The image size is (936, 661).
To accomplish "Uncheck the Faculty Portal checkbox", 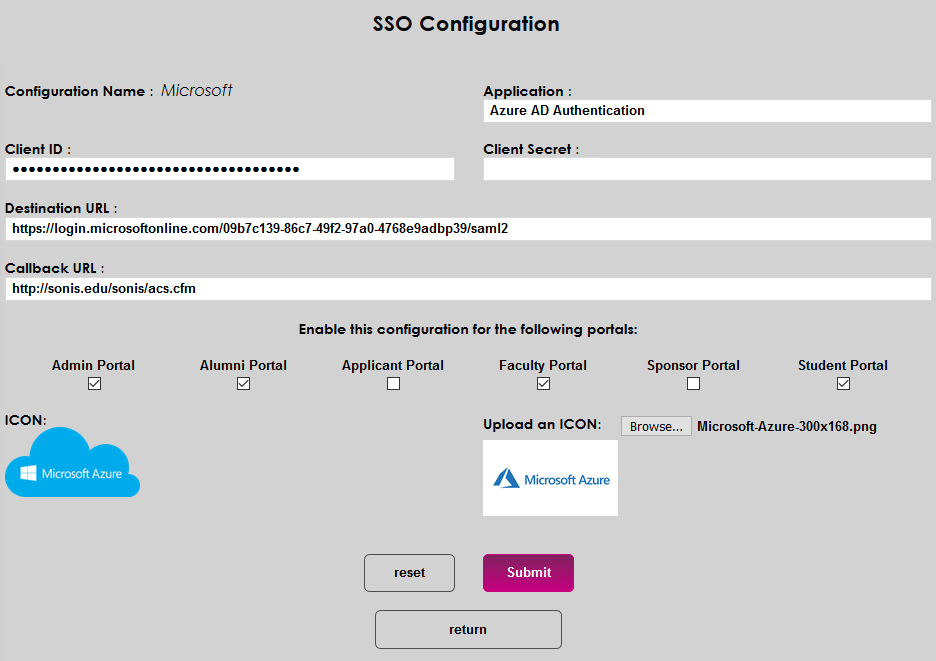I will point(543,383).
